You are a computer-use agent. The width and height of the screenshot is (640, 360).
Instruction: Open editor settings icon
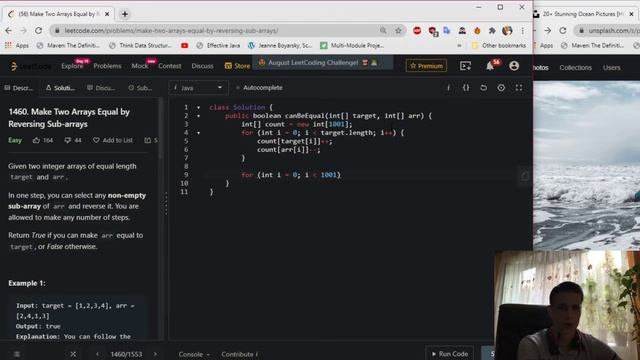point(501,88)
